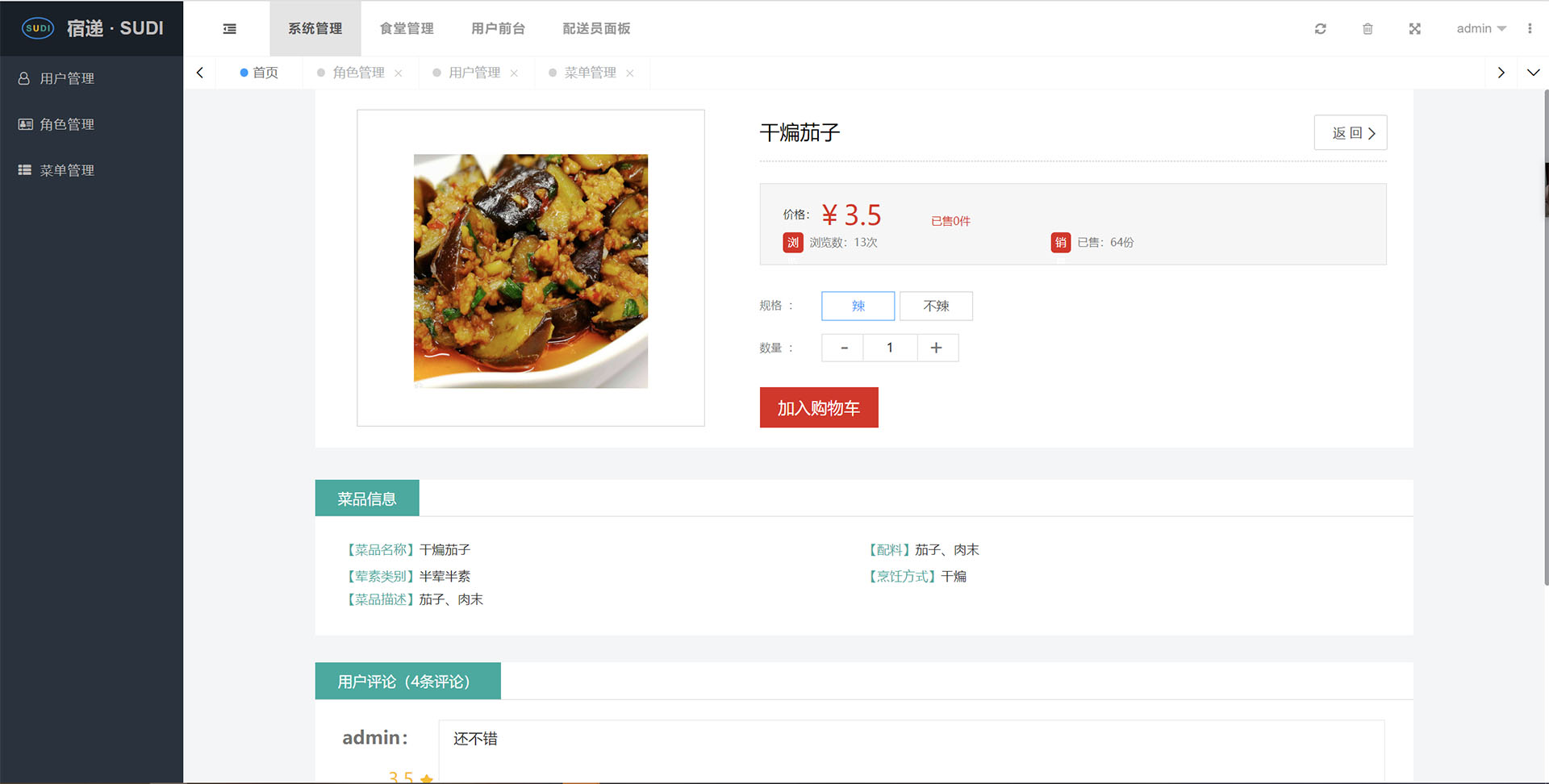
Task: Click the 干煸茄子 dish title
Action: [800, 132]
